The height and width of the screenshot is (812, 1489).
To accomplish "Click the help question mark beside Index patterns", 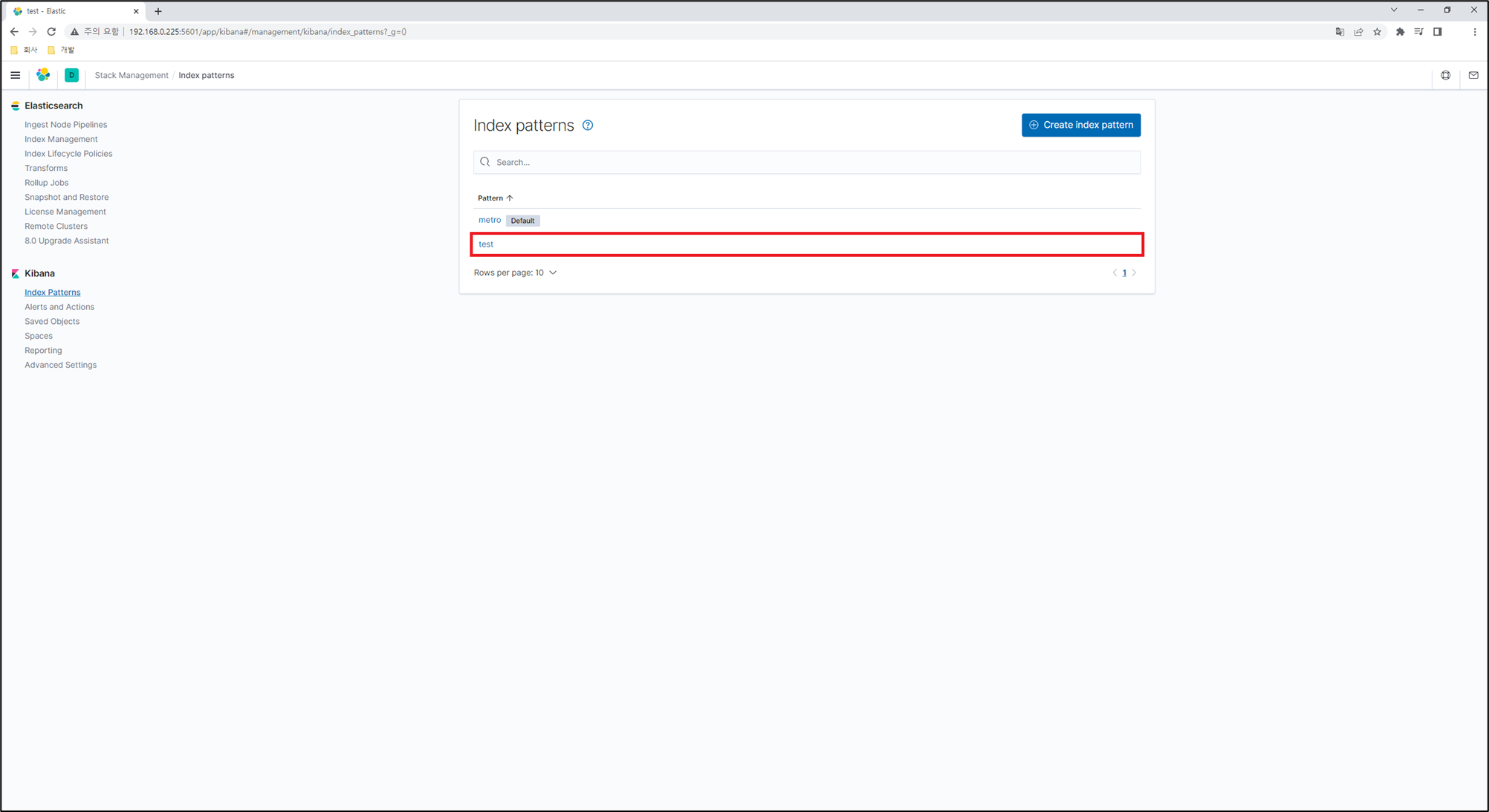I will pyautogui.click(x=588, y=126).
